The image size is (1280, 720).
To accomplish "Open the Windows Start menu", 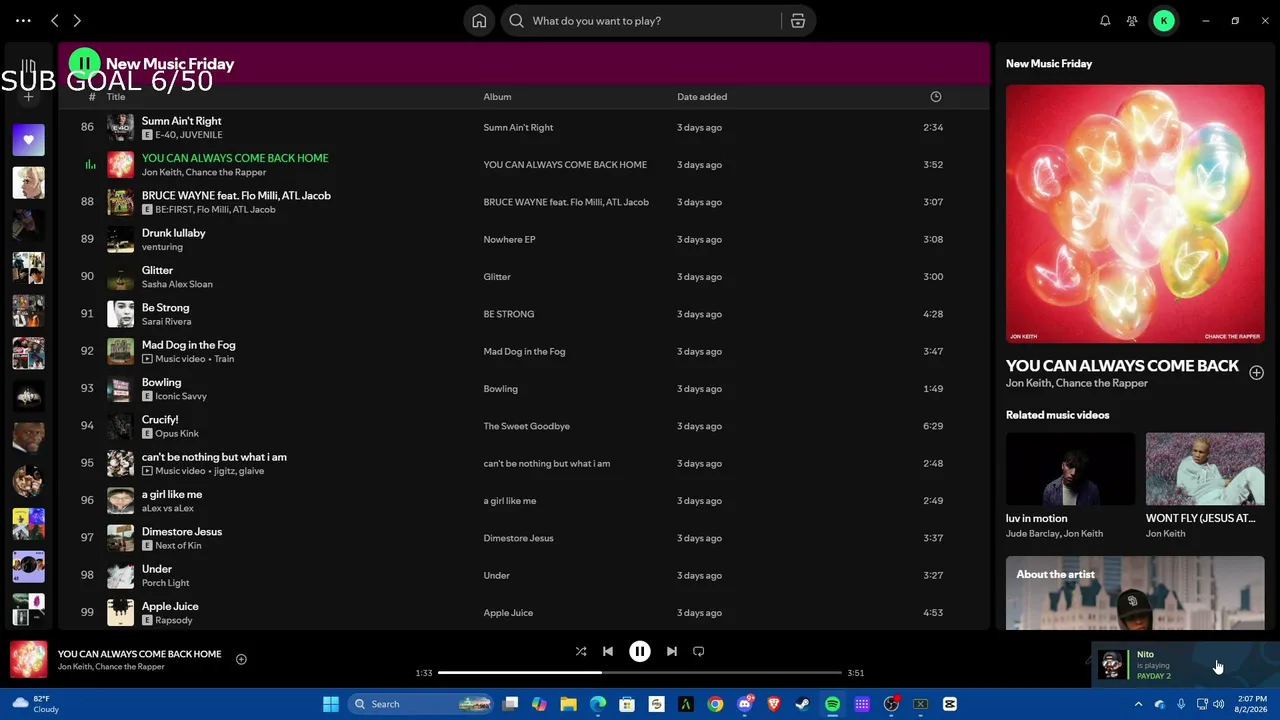I will pos(331,704).
